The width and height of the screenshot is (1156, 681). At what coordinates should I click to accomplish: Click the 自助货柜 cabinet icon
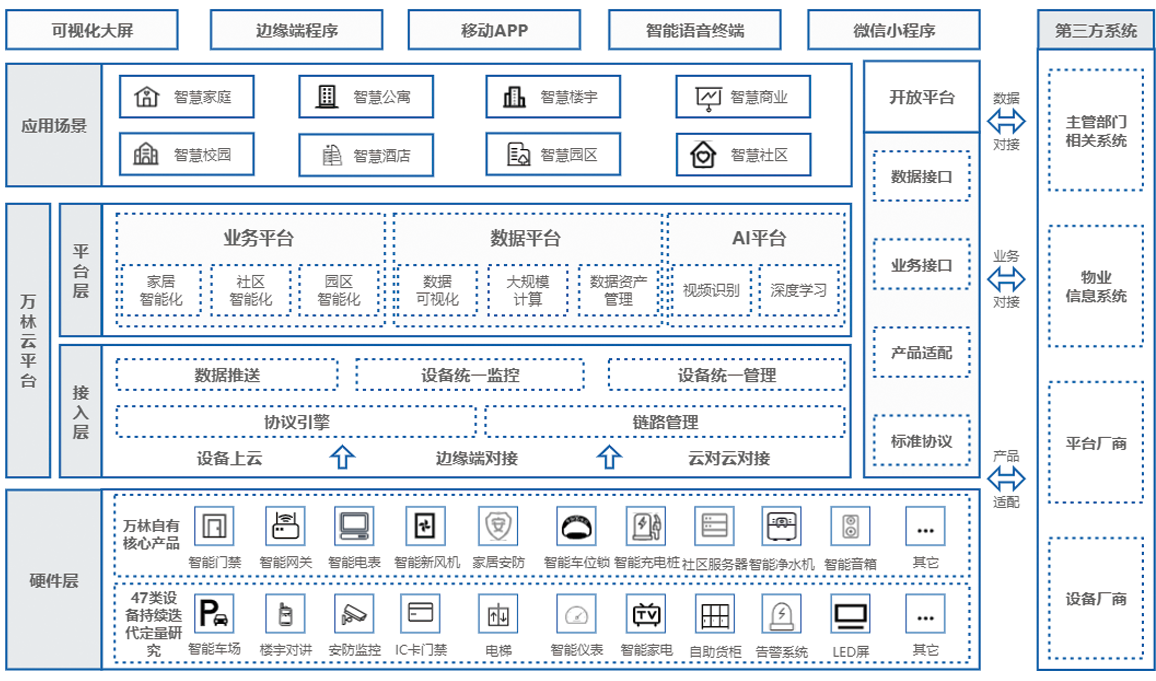pyautogui.click(x=715, y=614)
